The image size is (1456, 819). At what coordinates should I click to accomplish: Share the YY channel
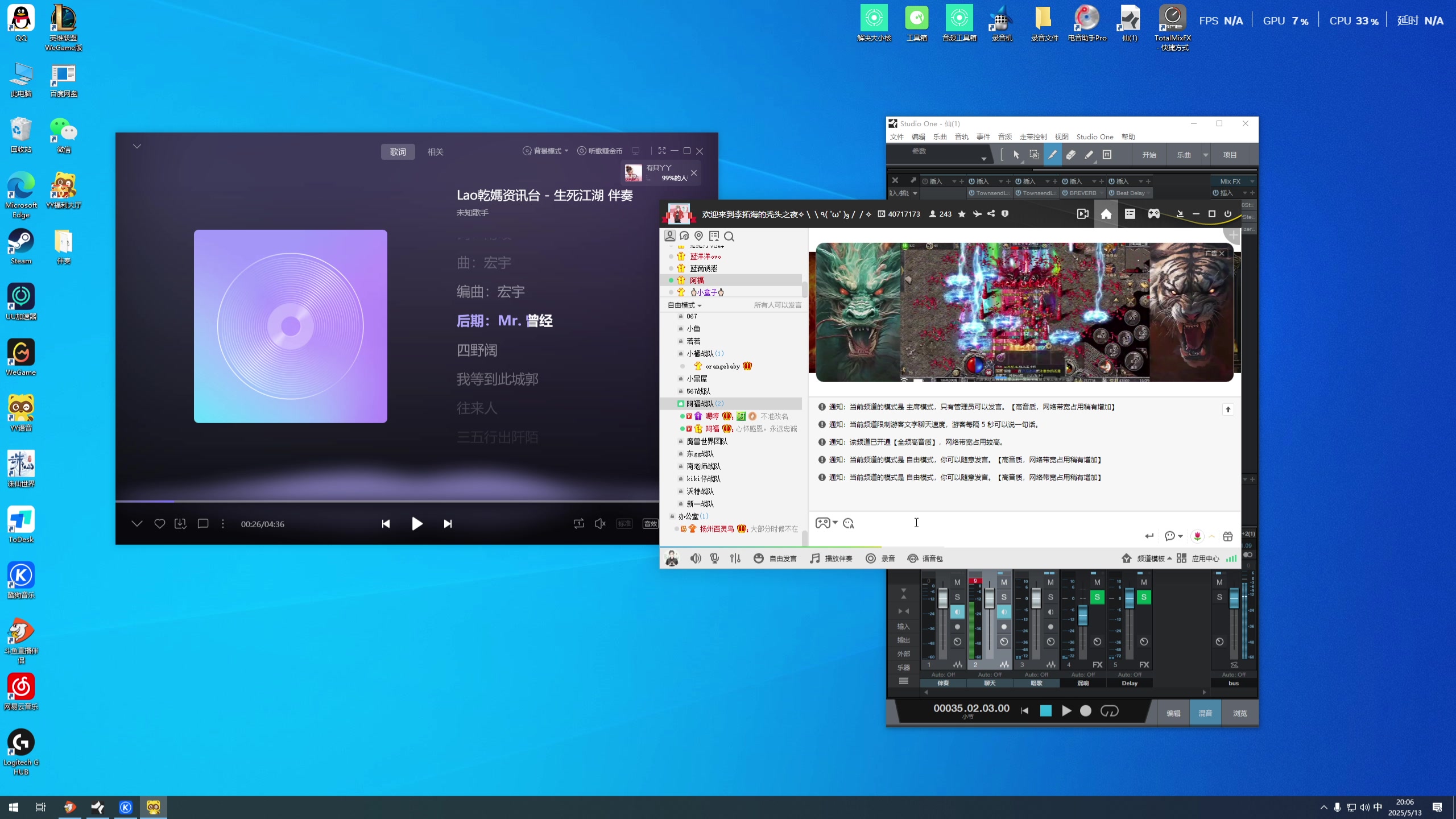[991, 214]
